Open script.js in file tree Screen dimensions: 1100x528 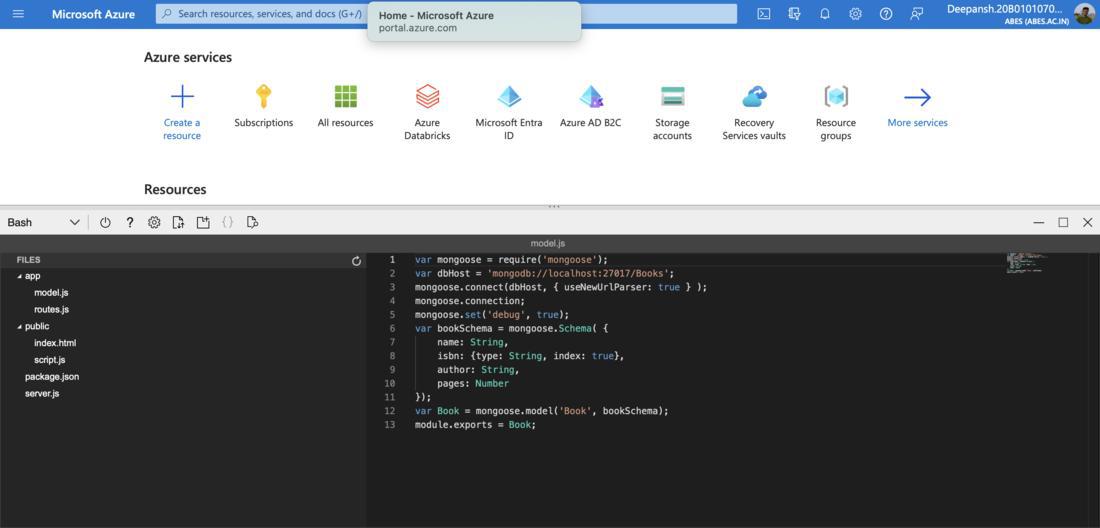point(49,360)
